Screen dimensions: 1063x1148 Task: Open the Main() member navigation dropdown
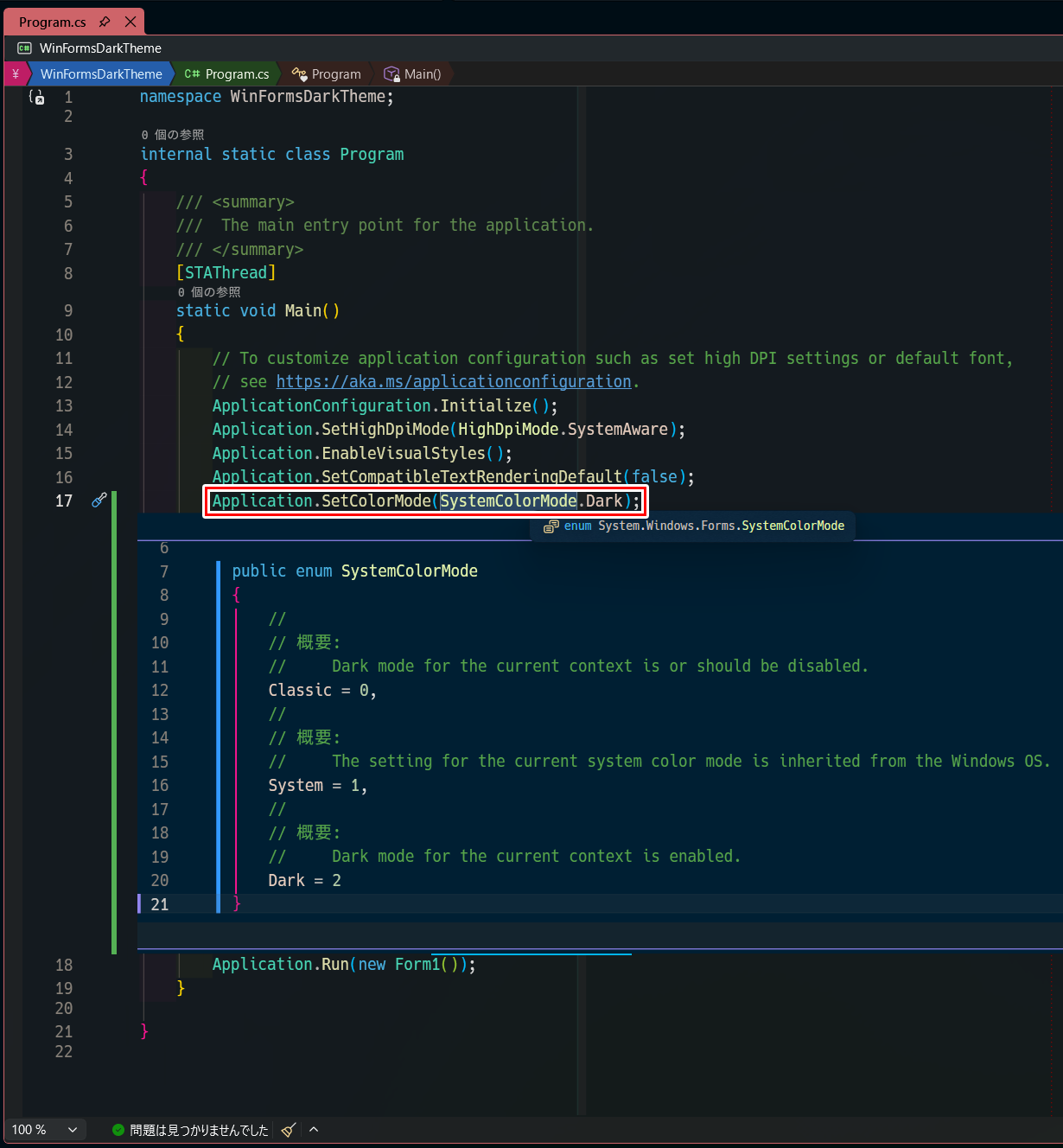413,74
